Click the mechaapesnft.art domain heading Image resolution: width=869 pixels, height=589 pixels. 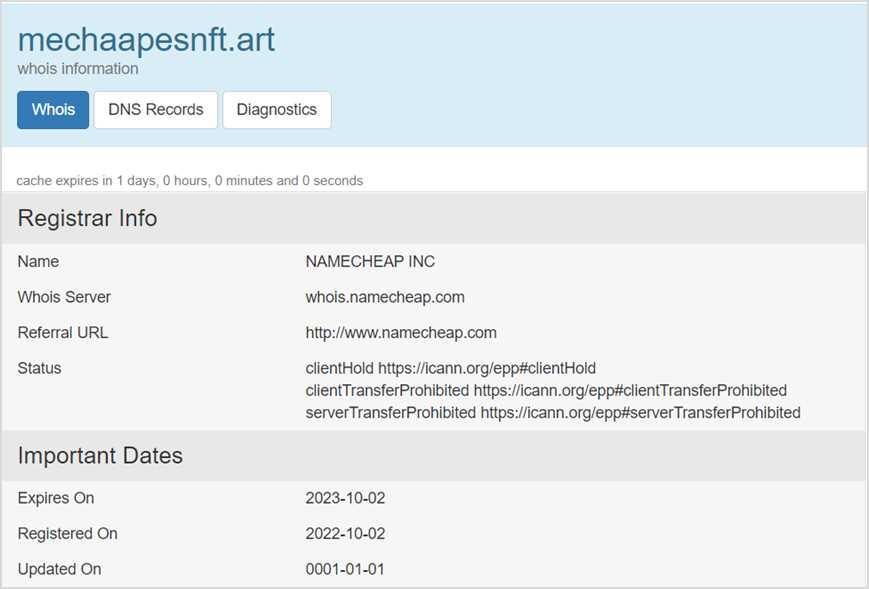click(146, 40)
